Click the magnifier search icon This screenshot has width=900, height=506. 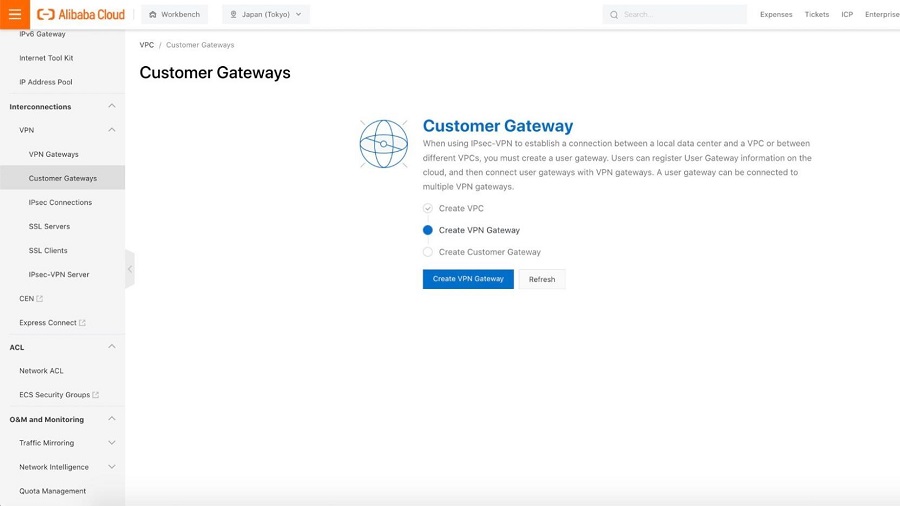point(614,14)
